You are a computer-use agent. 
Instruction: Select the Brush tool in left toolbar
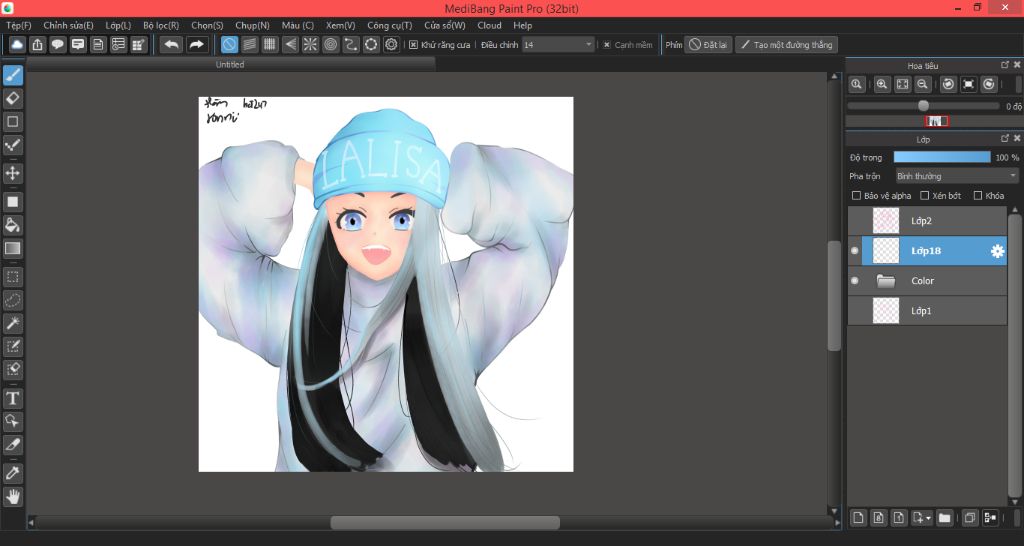pyautogui.click(x=12, y=76)
